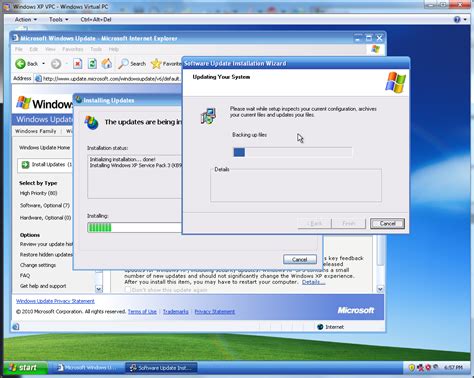Click the disabled Finish button in wizard
474x378 pixels.
[349, 223]
